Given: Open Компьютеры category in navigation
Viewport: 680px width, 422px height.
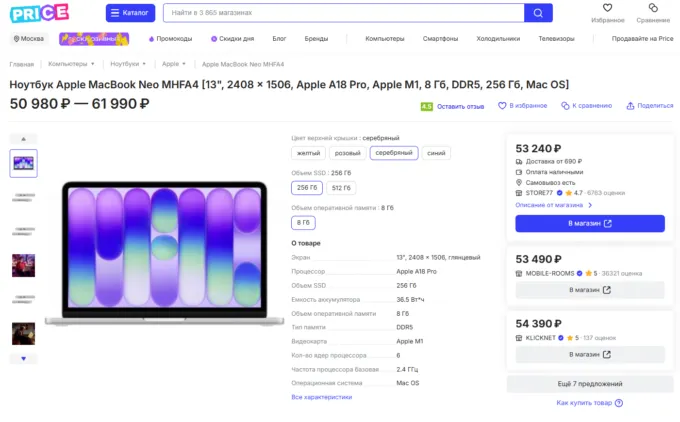Looking at the screenshot, I should coord(385,39).
